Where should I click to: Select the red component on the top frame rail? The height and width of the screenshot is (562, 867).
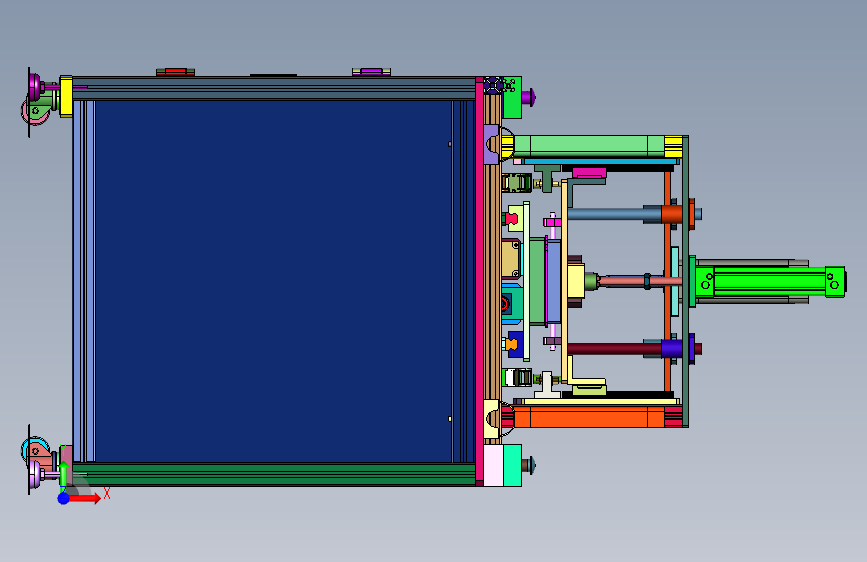coord(176,71)
